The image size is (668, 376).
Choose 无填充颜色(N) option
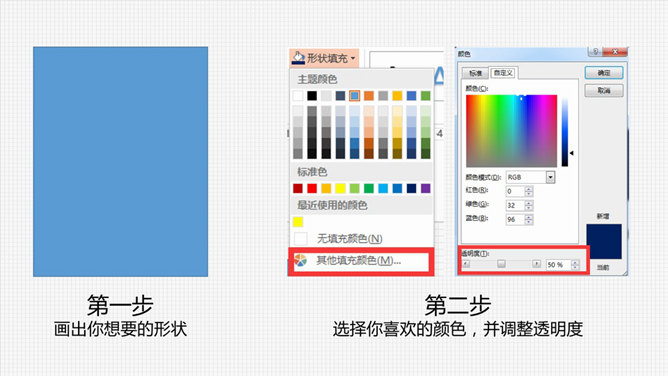point(350,238)
